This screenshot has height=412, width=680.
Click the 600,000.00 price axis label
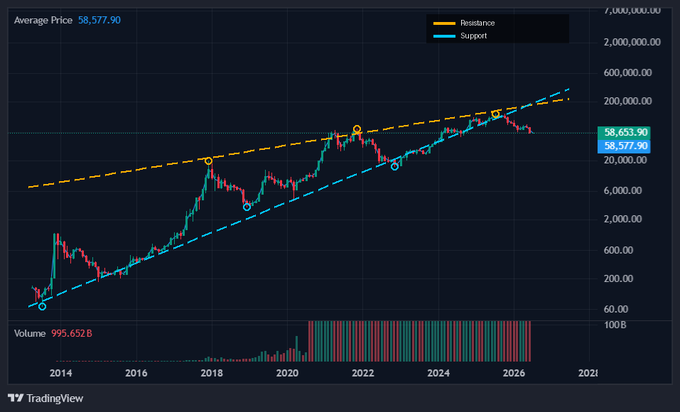628,73
